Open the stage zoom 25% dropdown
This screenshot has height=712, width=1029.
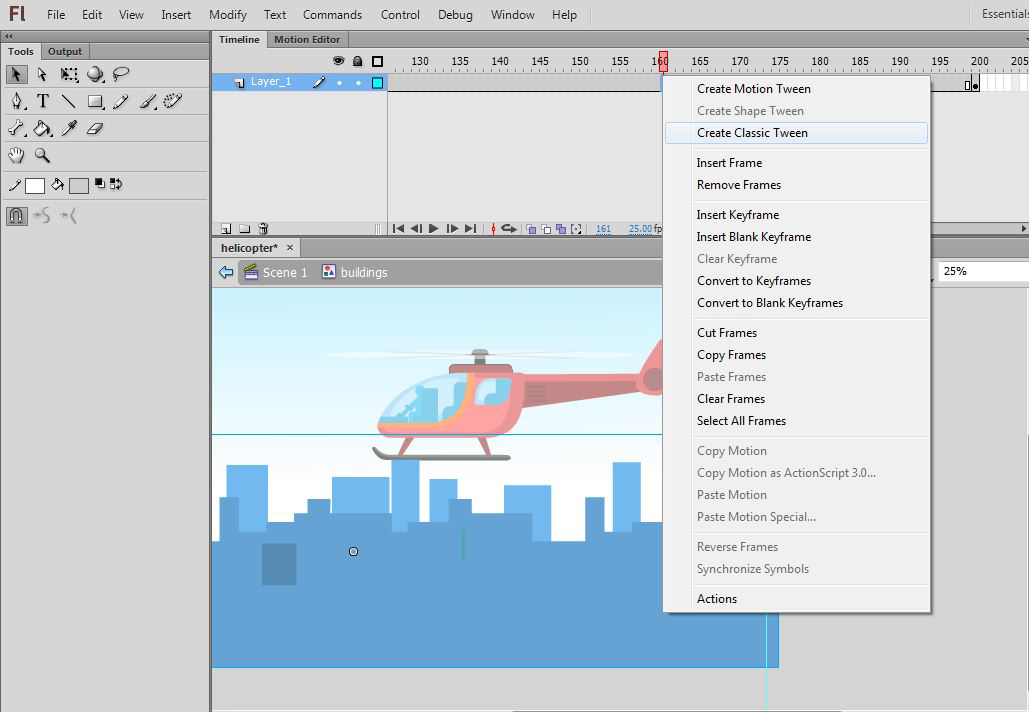pyautogui.click(x=984, y=271)
